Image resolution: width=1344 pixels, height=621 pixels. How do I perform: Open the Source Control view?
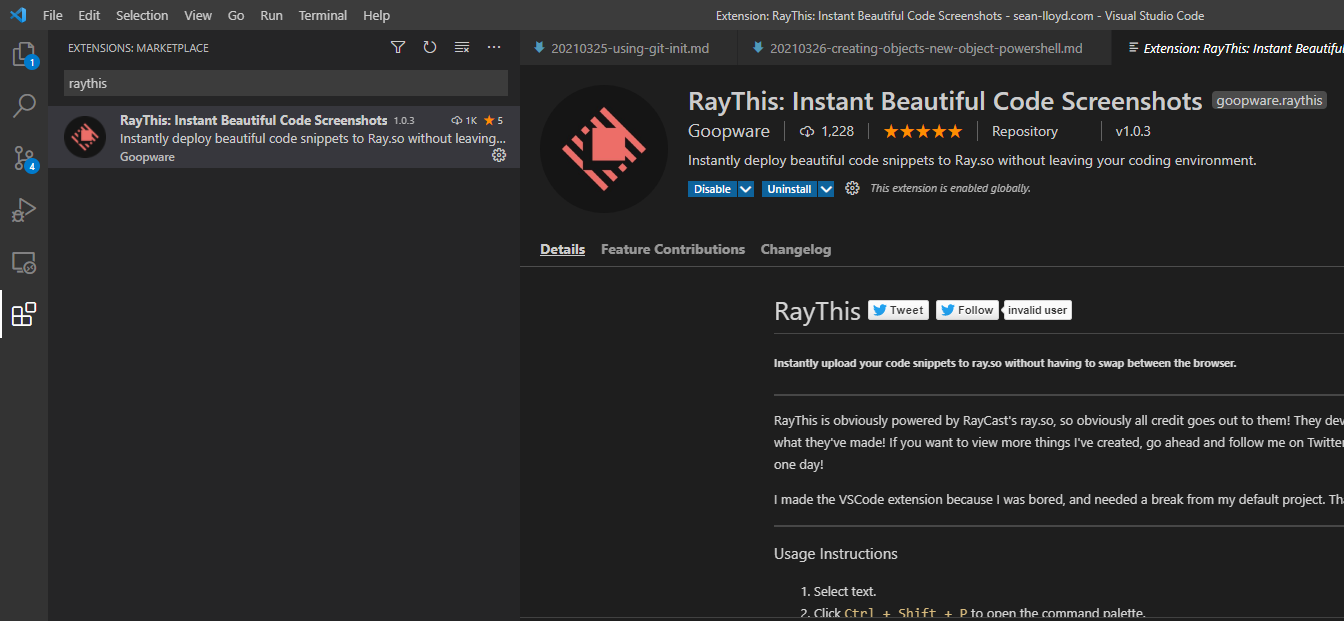24,158
